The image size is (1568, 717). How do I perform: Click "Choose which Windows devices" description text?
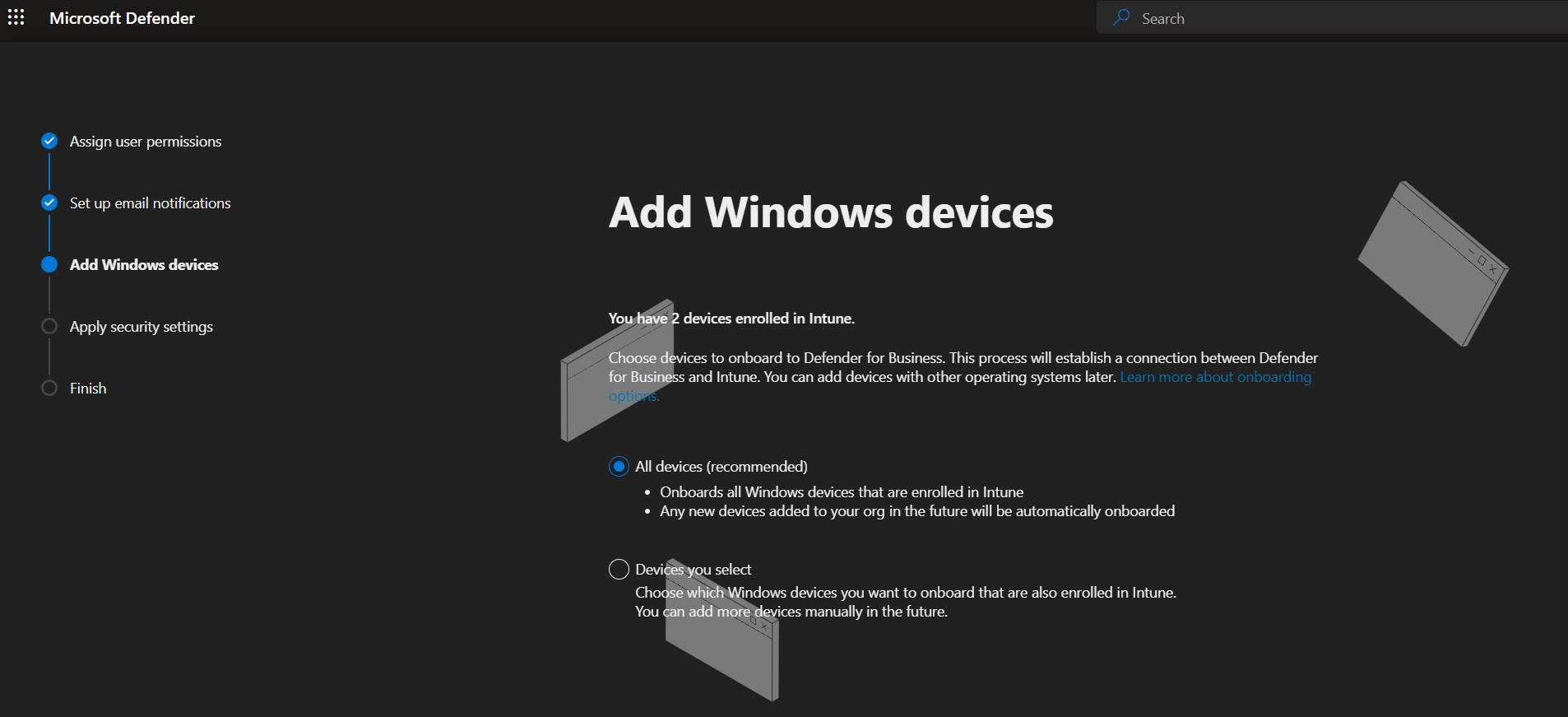[x=906, y=593]
